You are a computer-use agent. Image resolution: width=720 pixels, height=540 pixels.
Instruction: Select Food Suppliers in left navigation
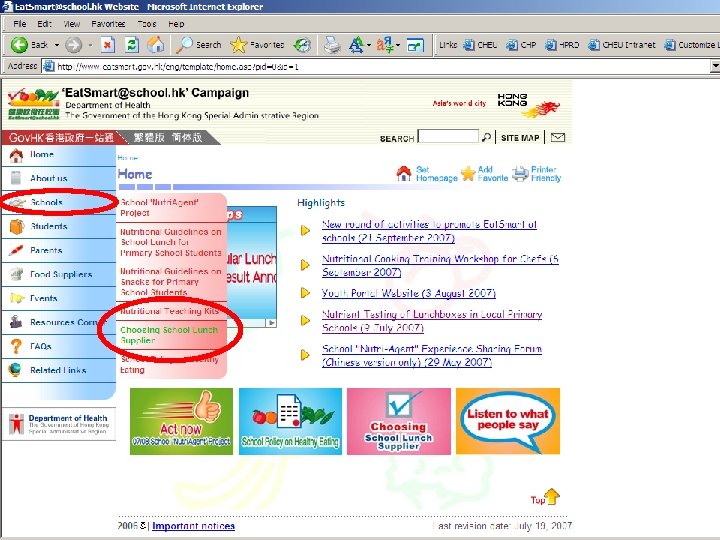click(x=58, y=274)
